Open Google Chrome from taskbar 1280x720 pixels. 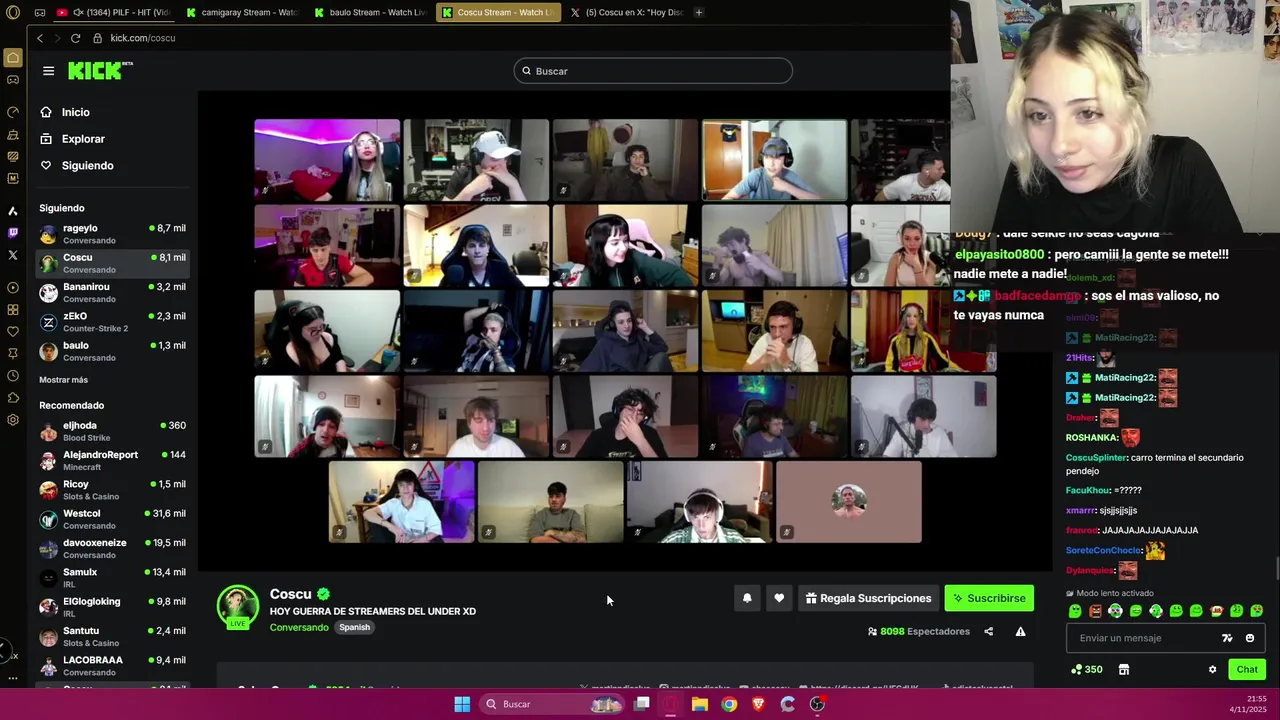coord(729,704)
